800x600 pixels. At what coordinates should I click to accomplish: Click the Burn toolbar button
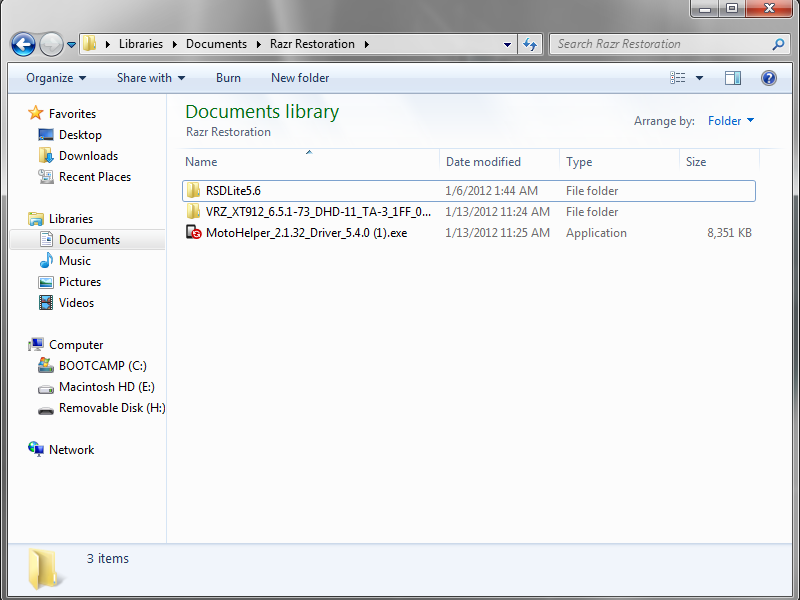(x=228, y=78)
